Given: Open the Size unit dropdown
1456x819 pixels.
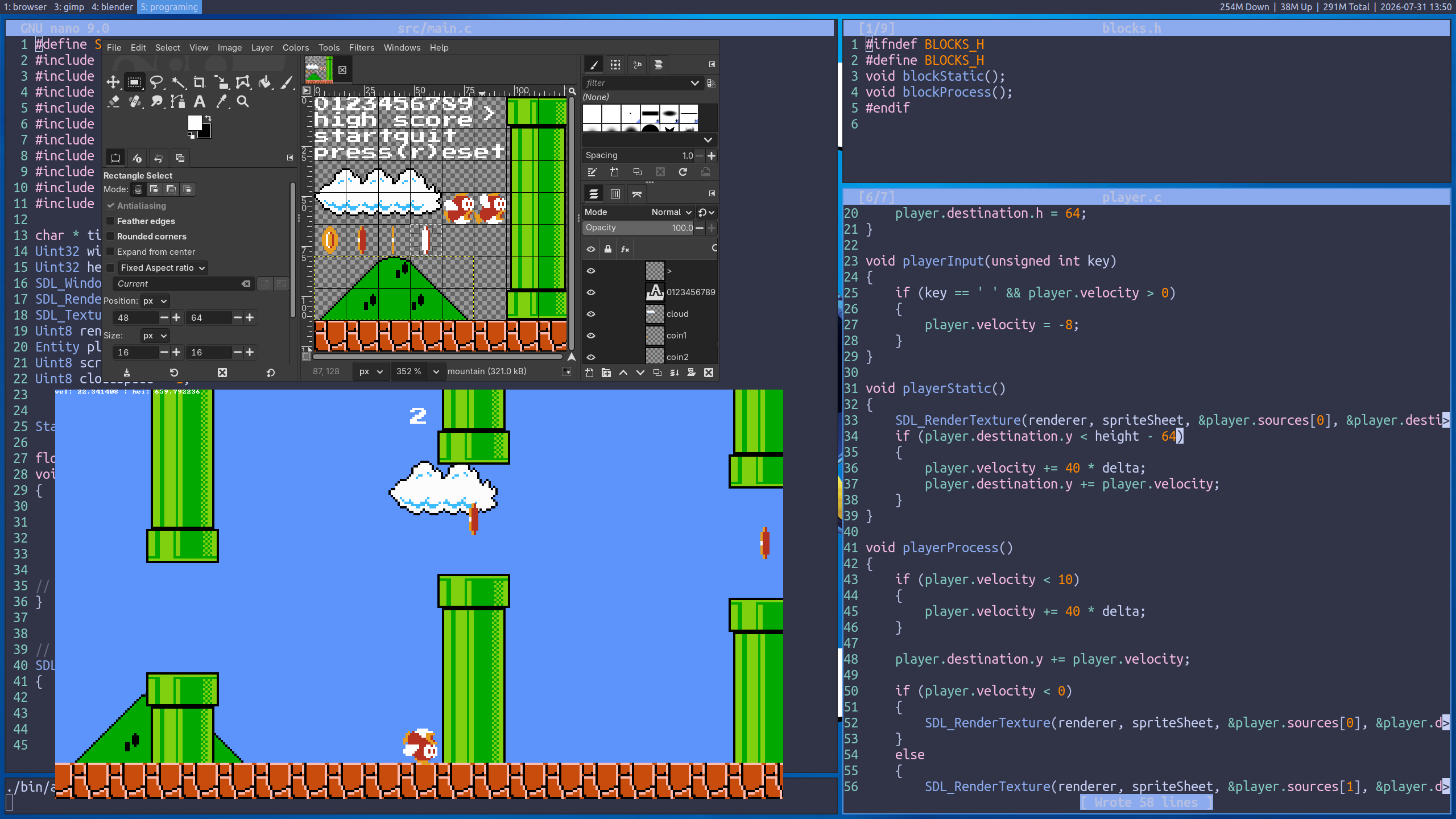Looking at the screenshot, I should tap(155, 336).
